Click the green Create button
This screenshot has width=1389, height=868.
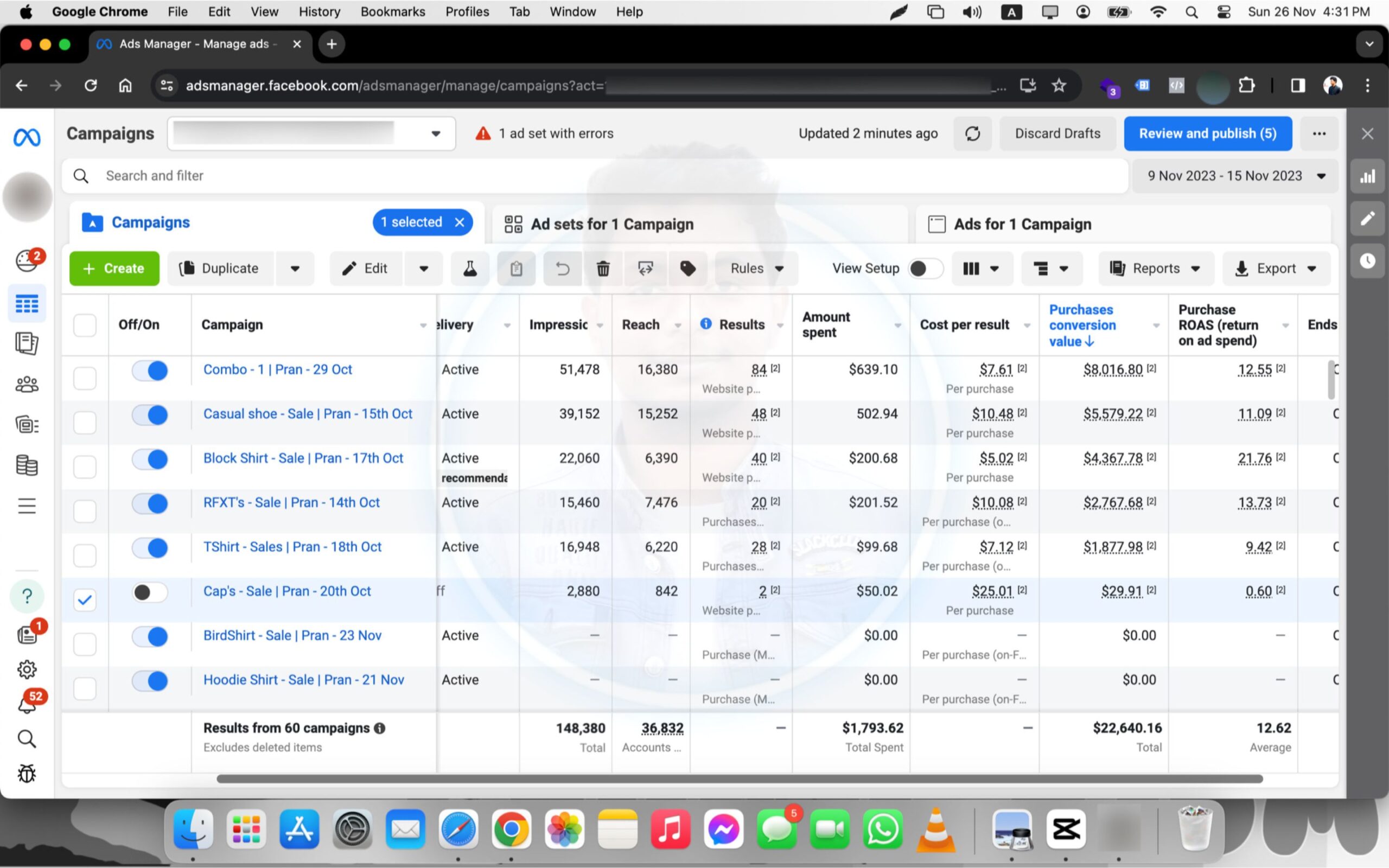114,269
